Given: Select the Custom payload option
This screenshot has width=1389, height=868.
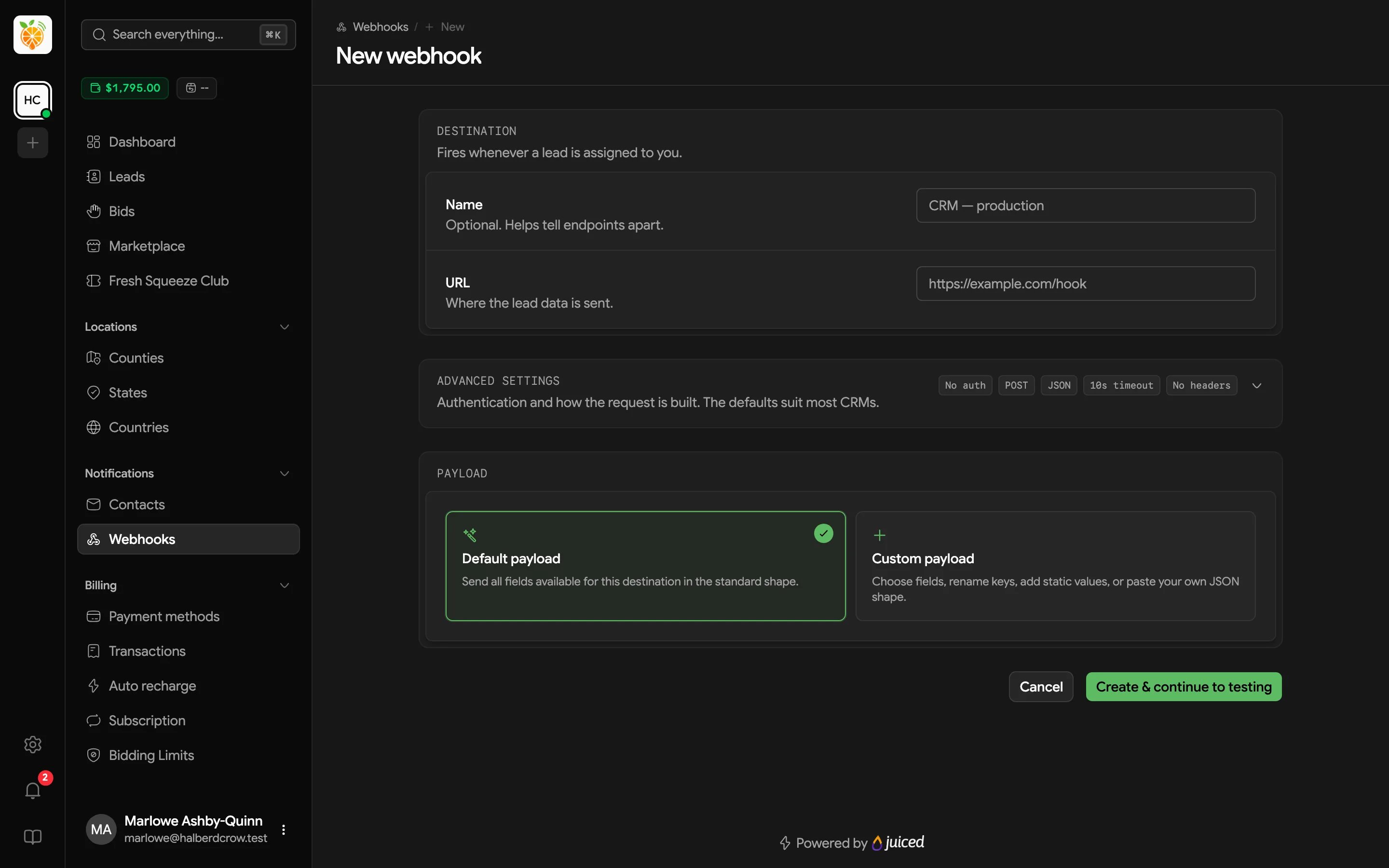Looking at the screenshot, I should 1055,566.
